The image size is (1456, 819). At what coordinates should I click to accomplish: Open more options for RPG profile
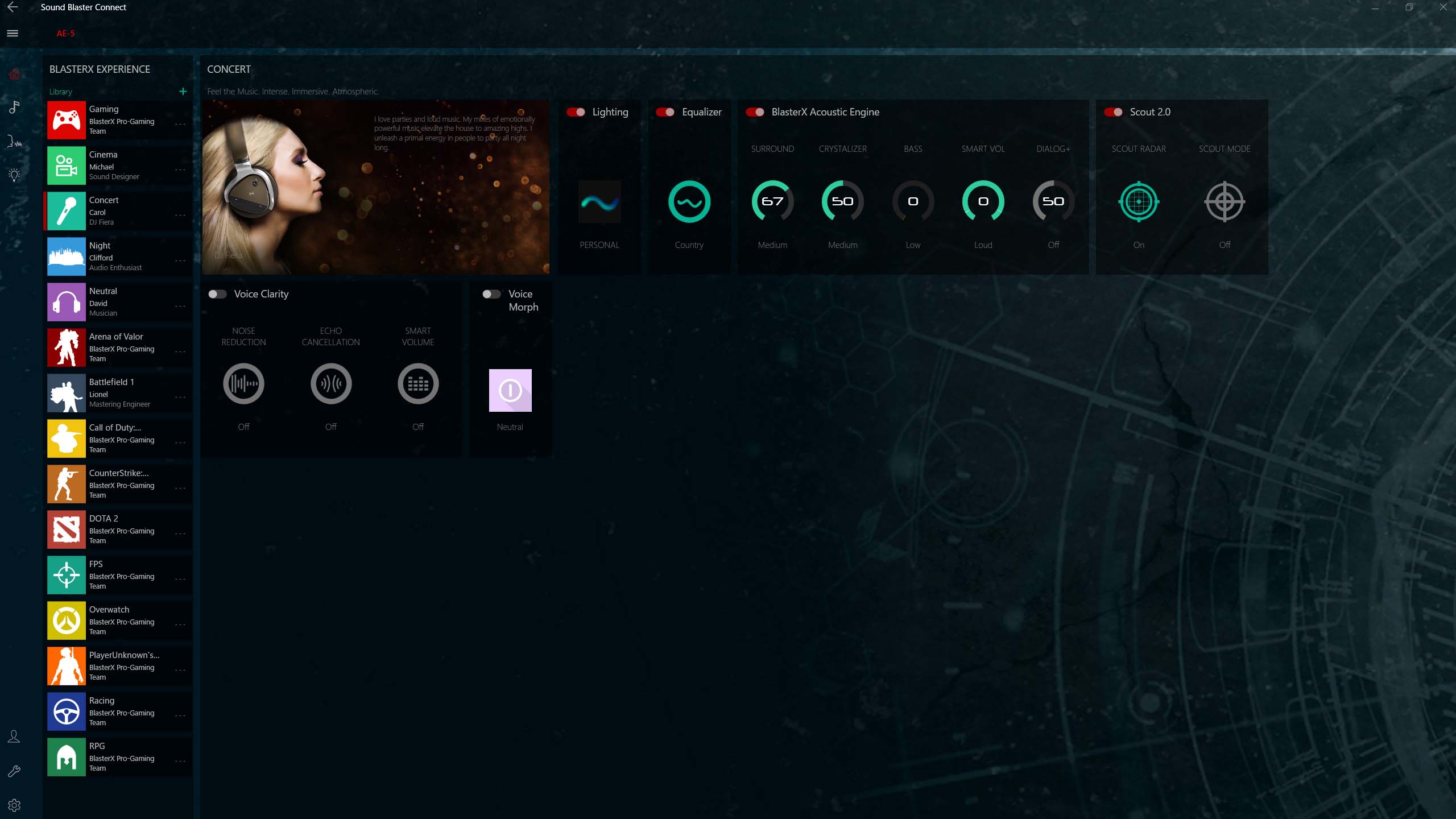pyautogui.click(x=180, y=761)
